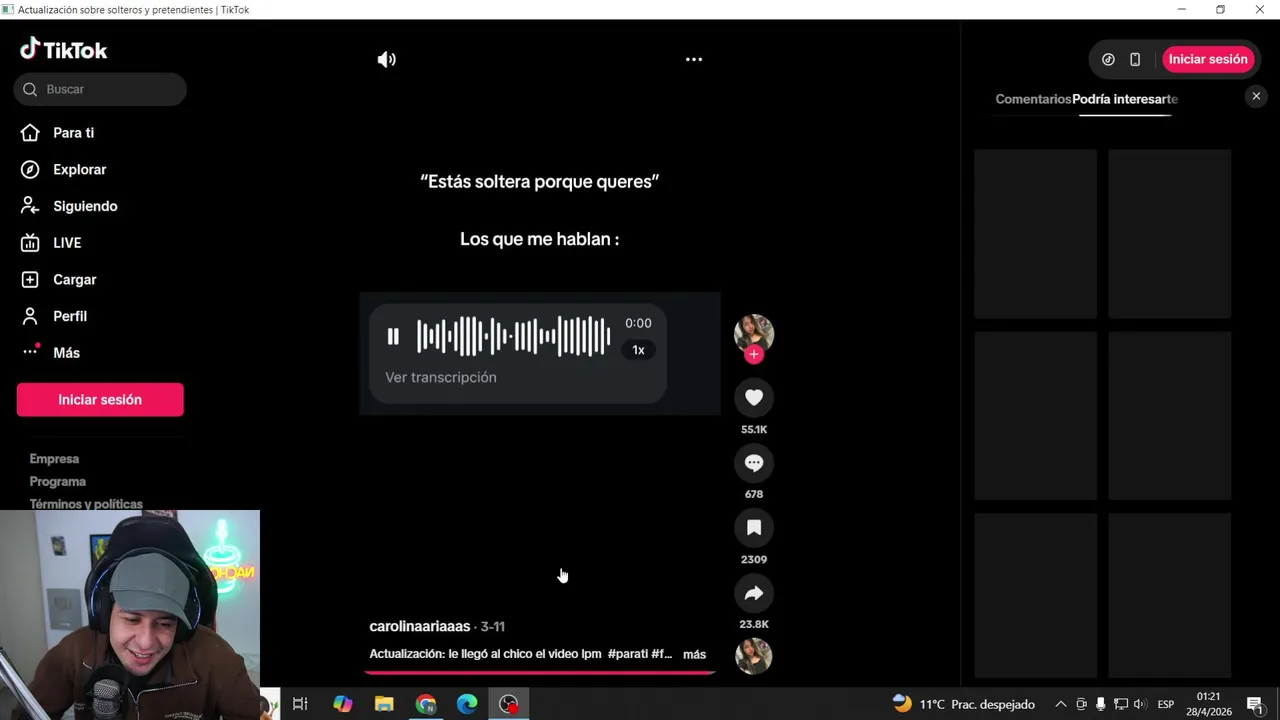Close the side panel with X
This screenshot has width=1280, height=720.
tap(1256, 96)
